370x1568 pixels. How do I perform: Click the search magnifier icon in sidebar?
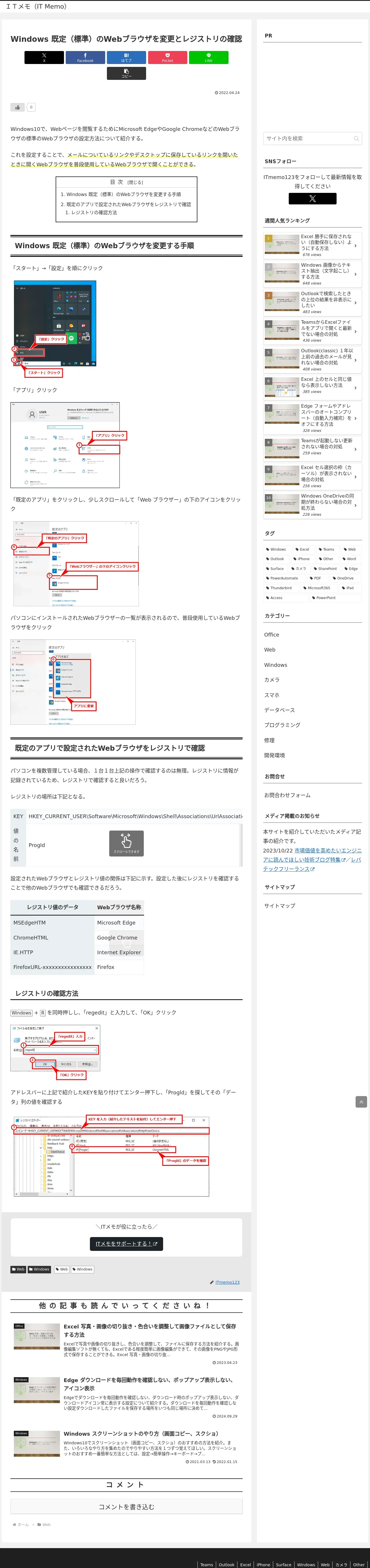click(357, 139)
